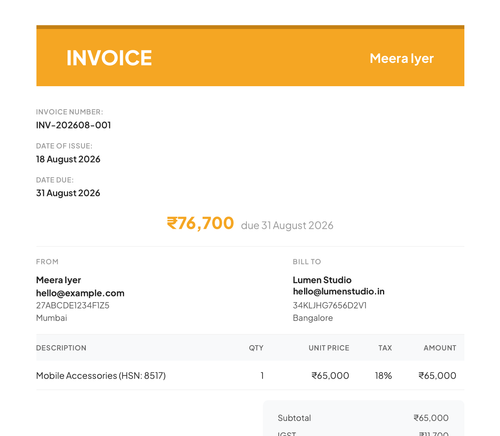Select the invoice number INV-202608-001

pyautogui.click(x=73, y=125)
